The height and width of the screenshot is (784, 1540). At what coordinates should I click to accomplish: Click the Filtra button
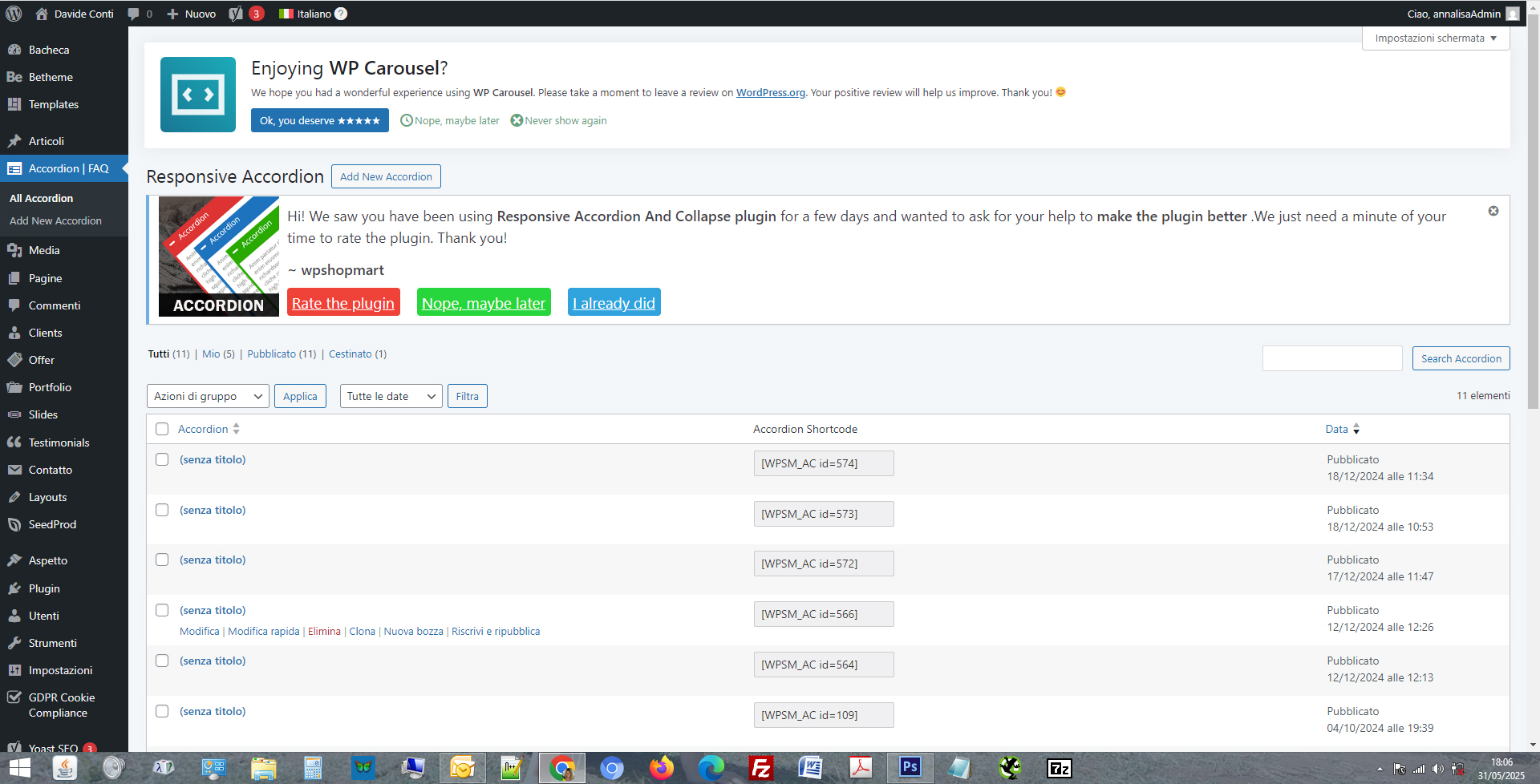coord(467,396)
